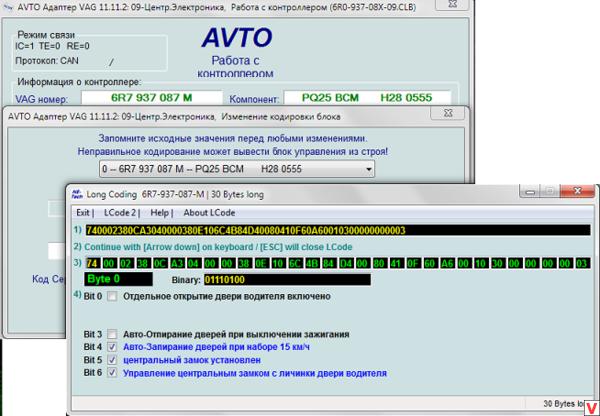Open the LCode 2 menu
The image size is (600, 416).
point(120,213)
